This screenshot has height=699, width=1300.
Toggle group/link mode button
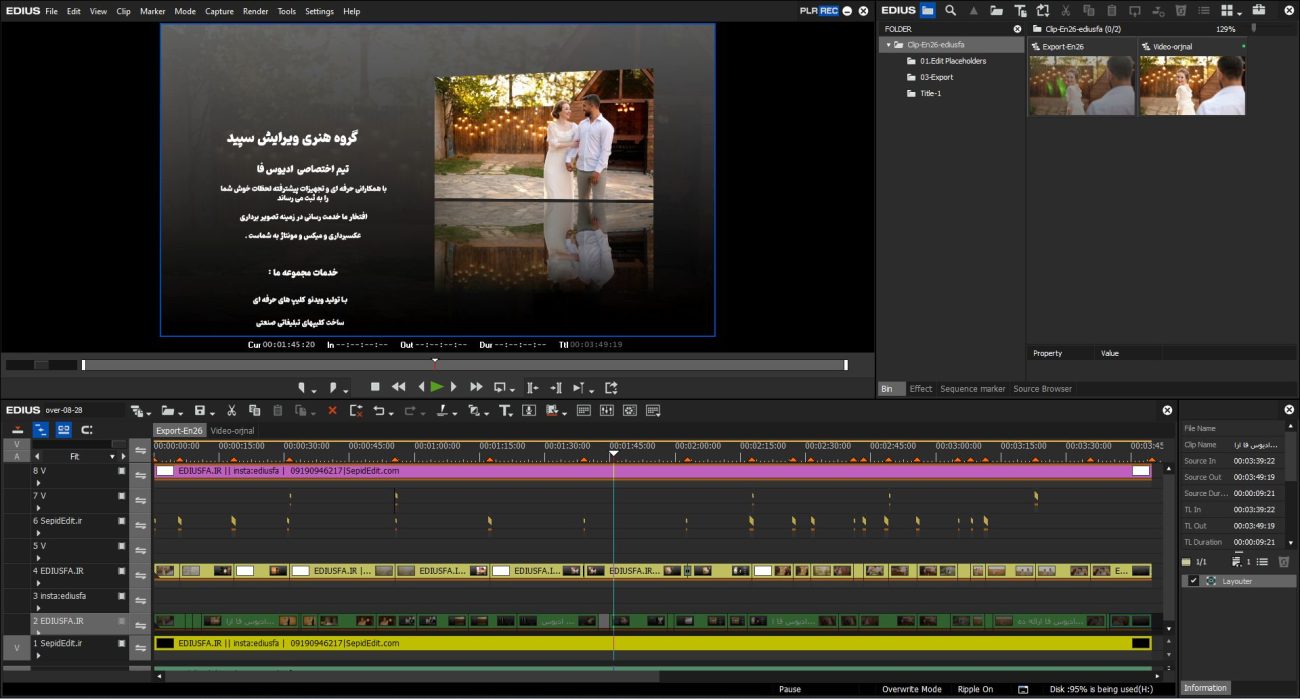[64, 430]
